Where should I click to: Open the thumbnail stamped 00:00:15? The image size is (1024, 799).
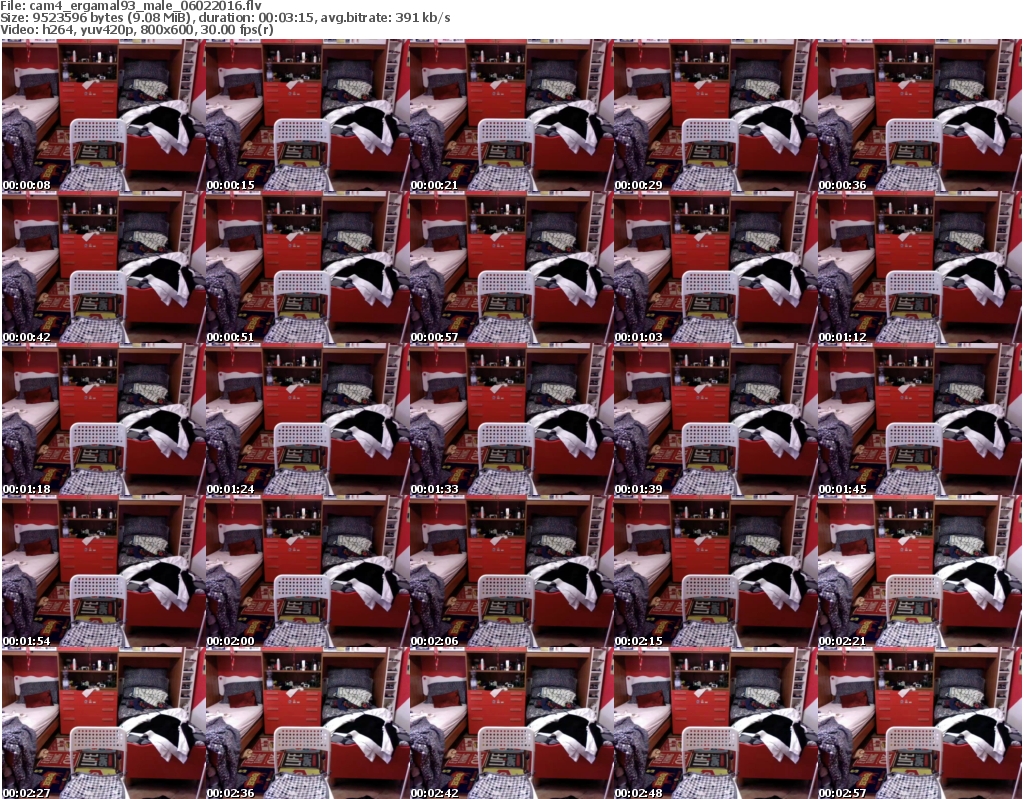(308, 116)
